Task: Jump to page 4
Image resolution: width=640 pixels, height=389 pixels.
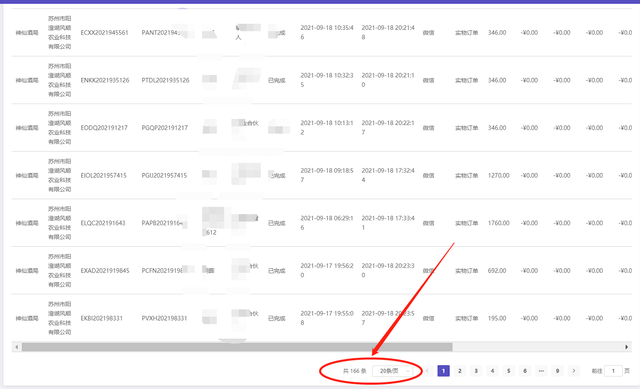Action: 492,371
